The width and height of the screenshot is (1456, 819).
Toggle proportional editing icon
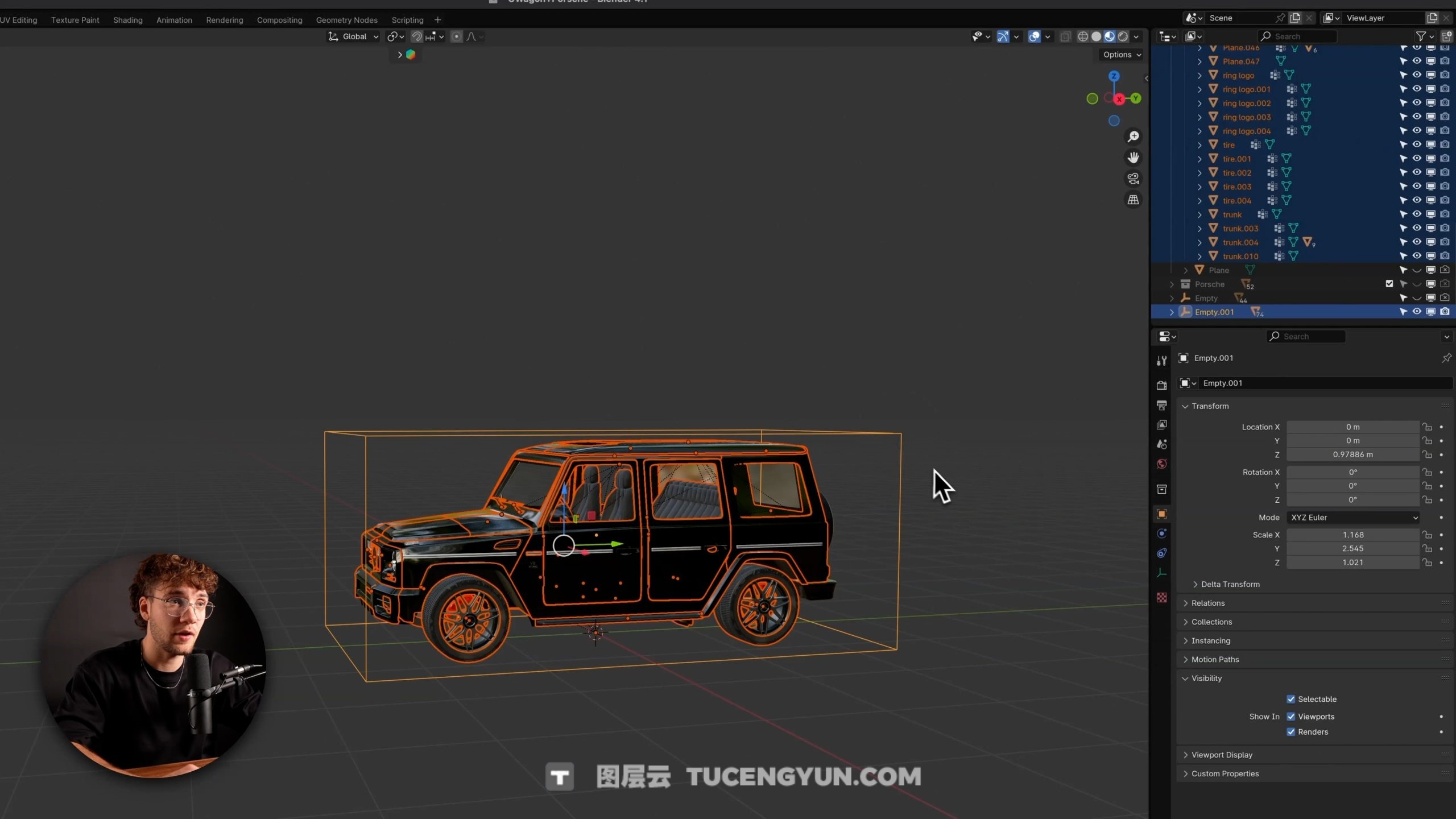pos(456,36)
